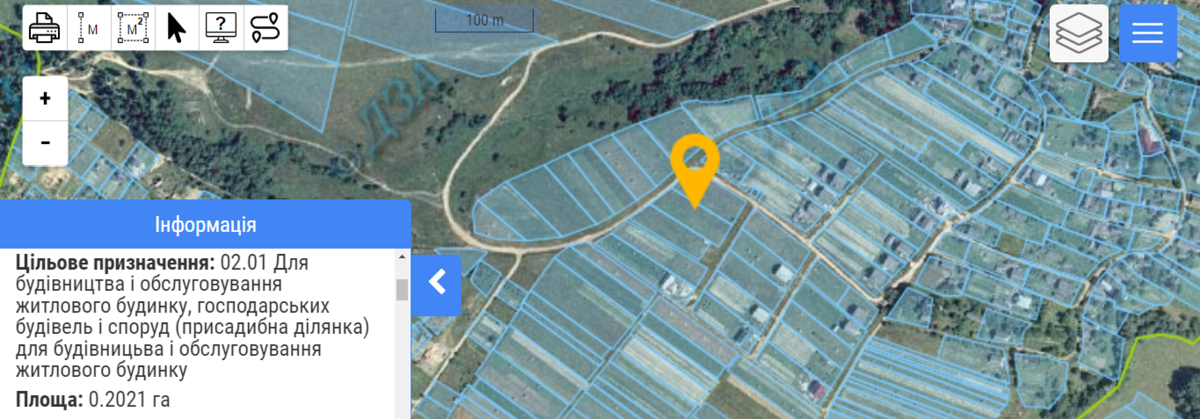Click the orange location marker pin

695,170
